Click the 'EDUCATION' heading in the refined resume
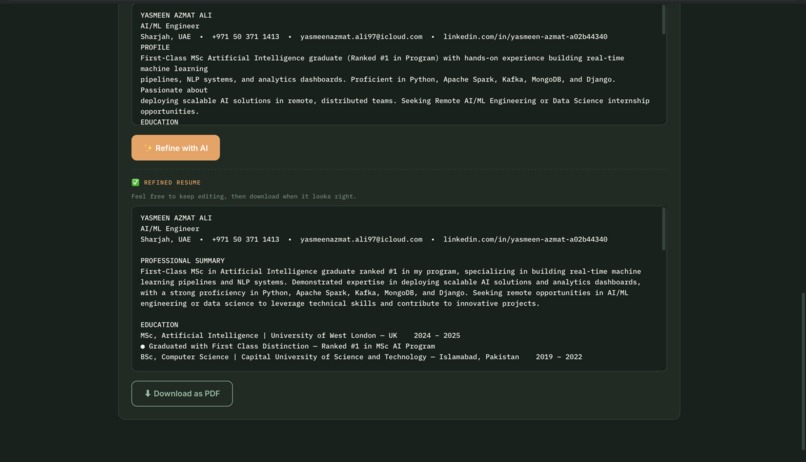The image size is (806, 462). click(159, 325)
